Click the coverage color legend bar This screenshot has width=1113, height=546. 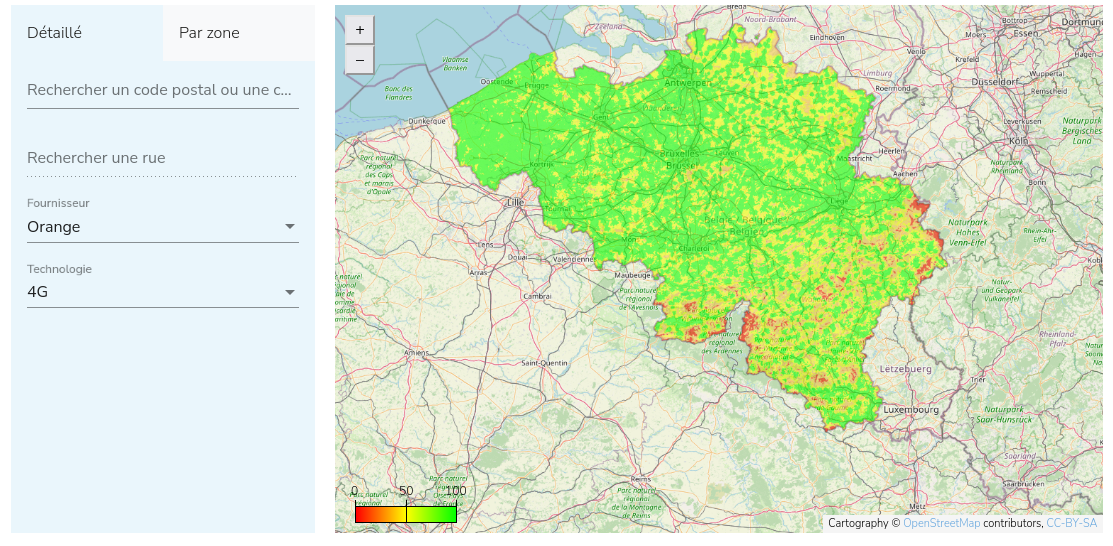point(405,513)
